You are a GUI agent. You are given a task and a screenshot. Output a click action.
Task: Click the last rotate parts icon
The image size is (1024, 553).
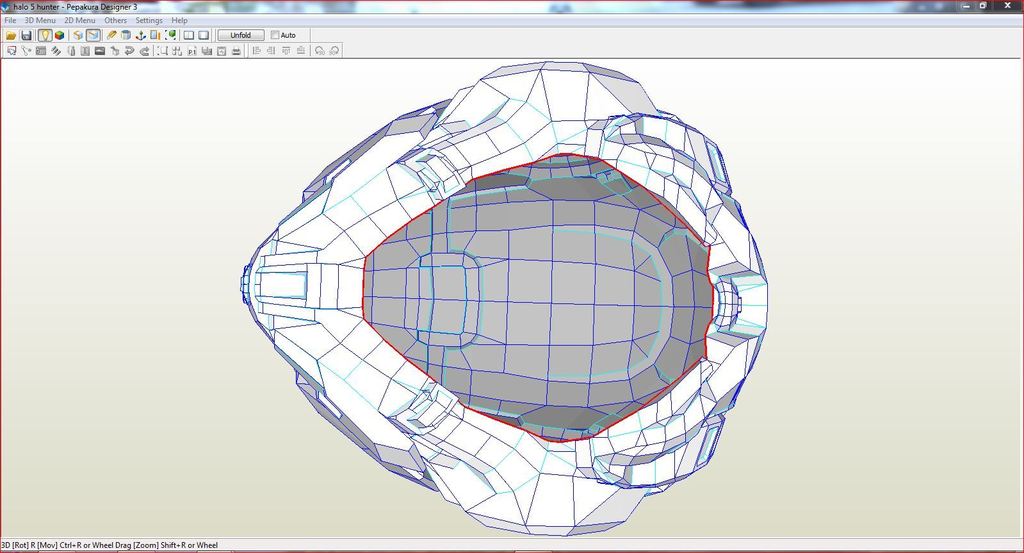334,51
